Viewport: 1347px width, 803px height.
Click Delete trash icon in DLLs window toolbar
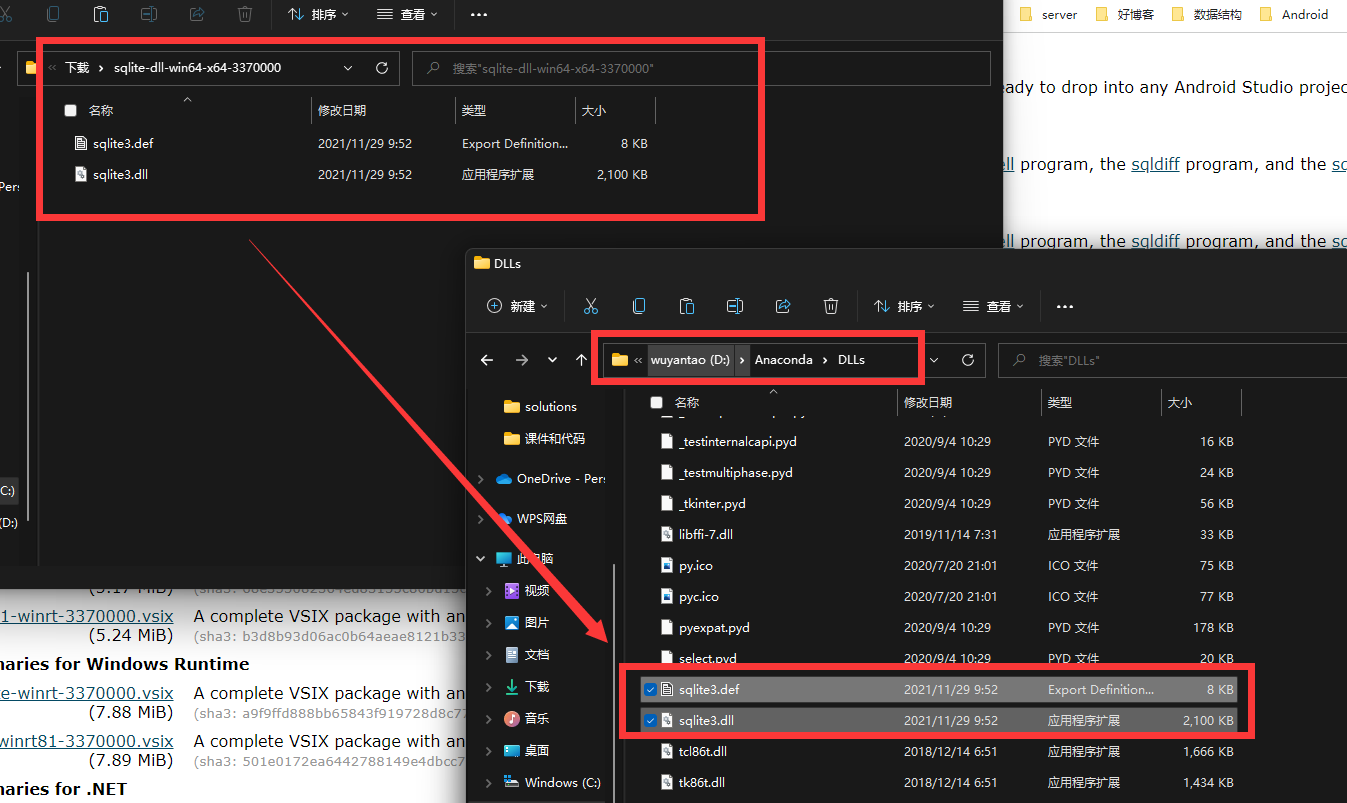pyautogui.click(x=831, y=306)
